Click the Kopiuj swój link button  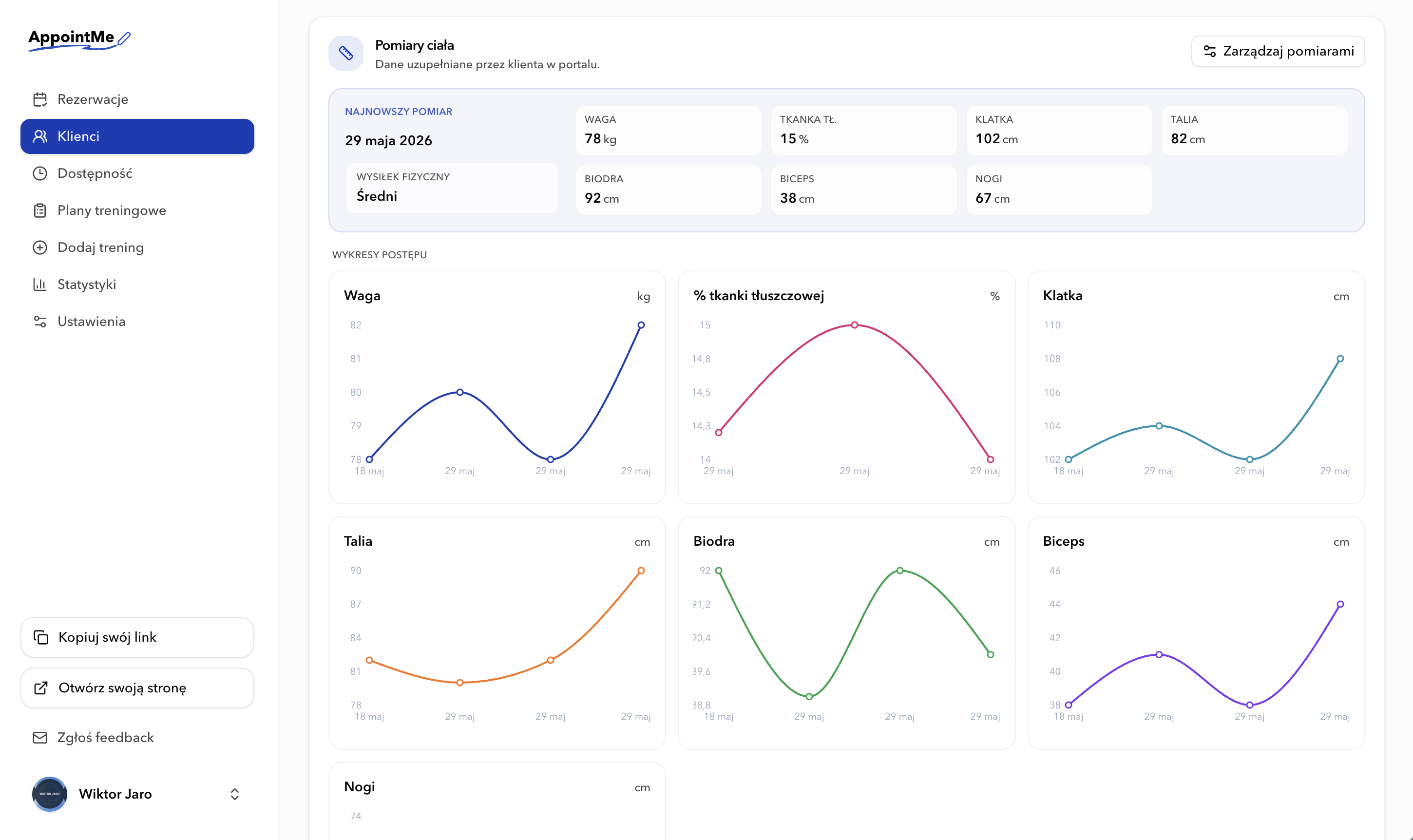tap(137, 637)
